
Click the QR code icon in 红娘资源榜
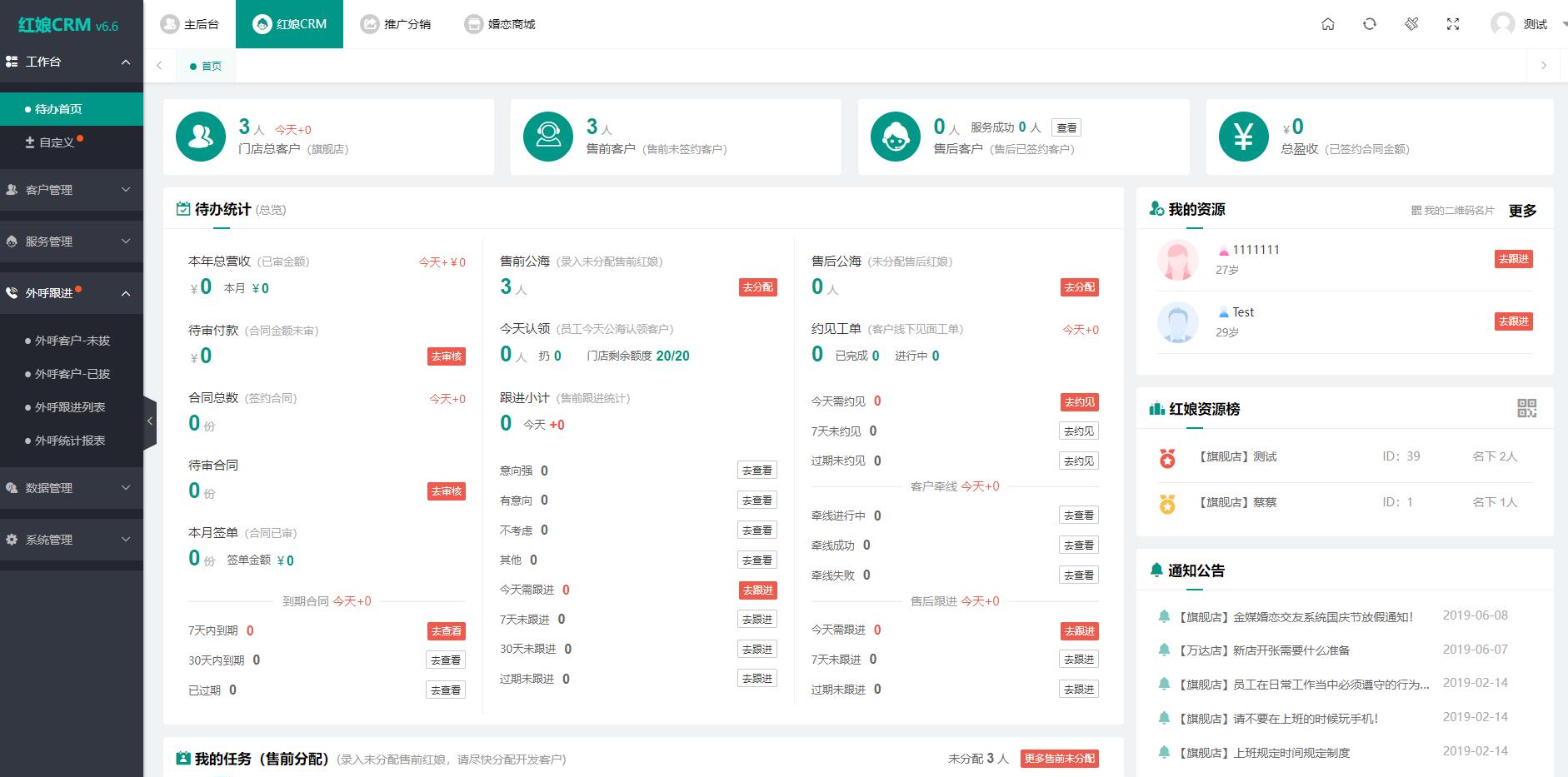coord(1526,408)
